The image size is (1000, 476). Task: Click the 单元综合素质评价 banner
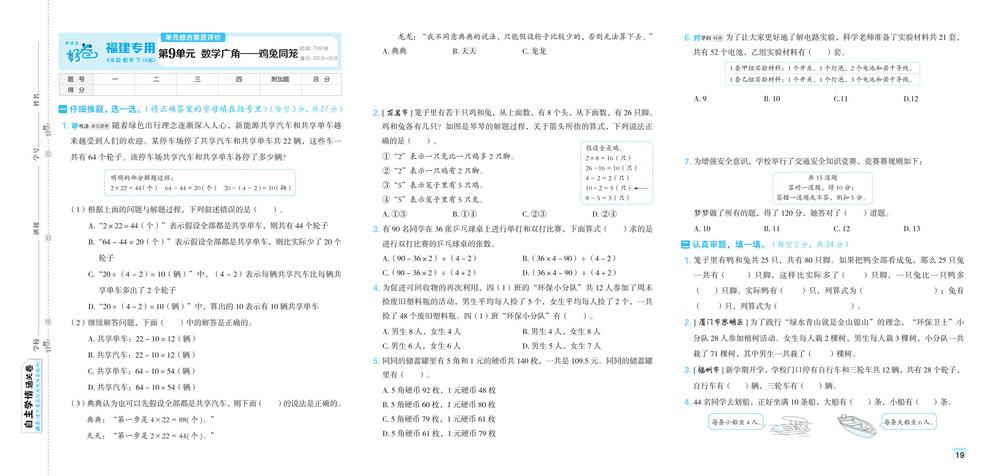[x=195, y=37]
